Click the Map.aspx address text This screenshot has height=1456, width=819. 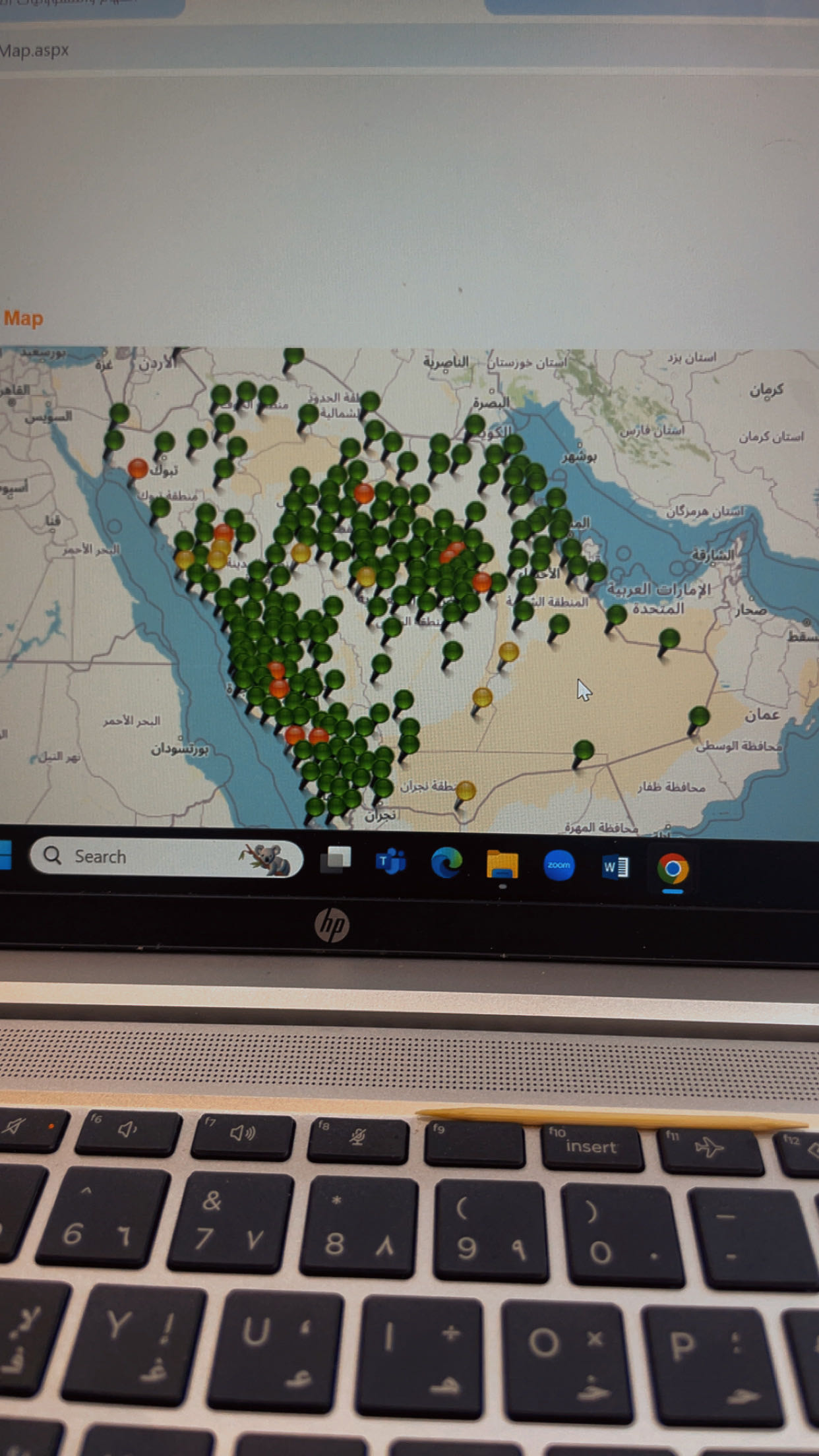34,51
